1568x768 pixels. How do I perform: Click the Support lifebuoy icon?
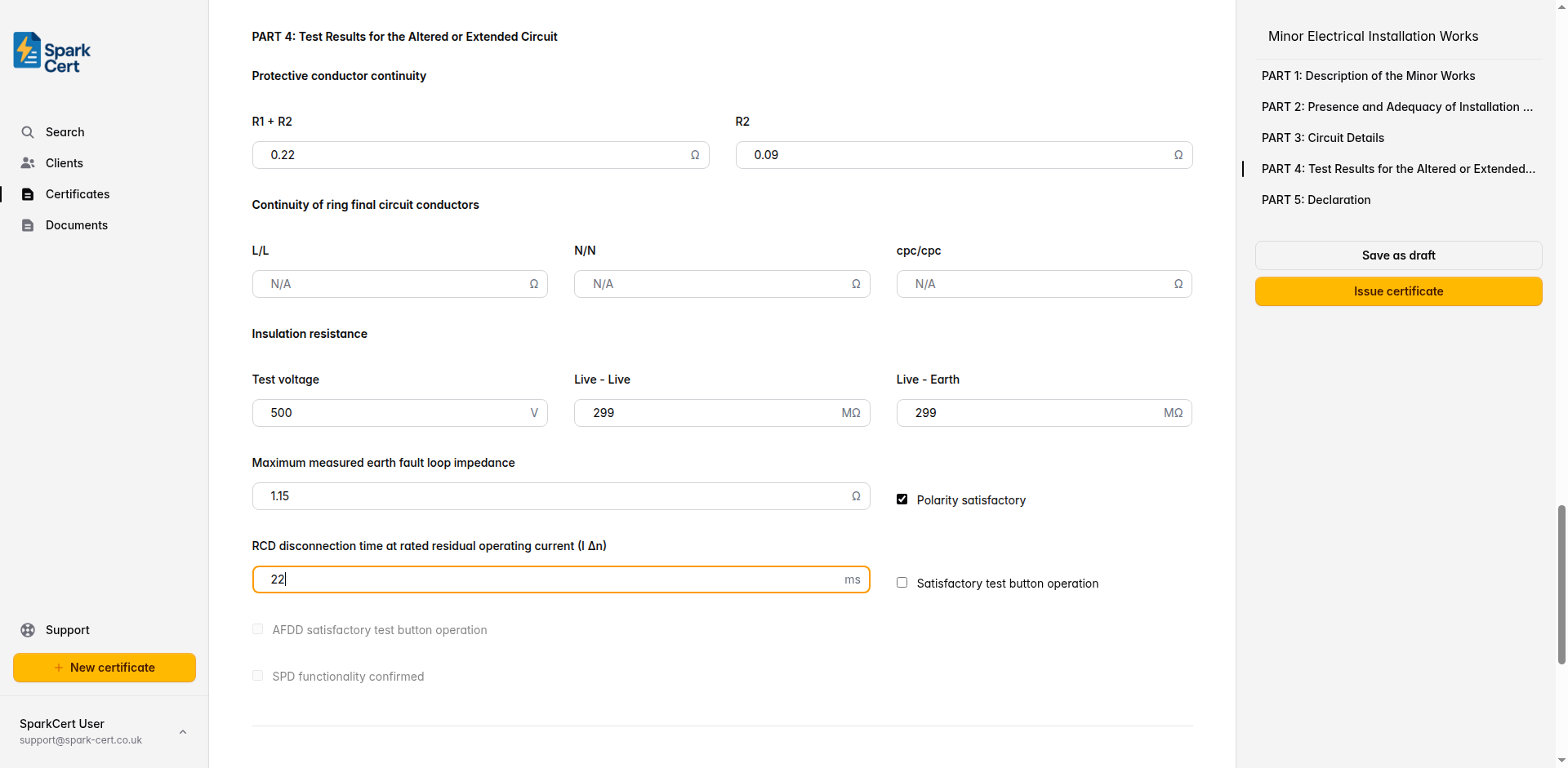click(x=28, y=630)
